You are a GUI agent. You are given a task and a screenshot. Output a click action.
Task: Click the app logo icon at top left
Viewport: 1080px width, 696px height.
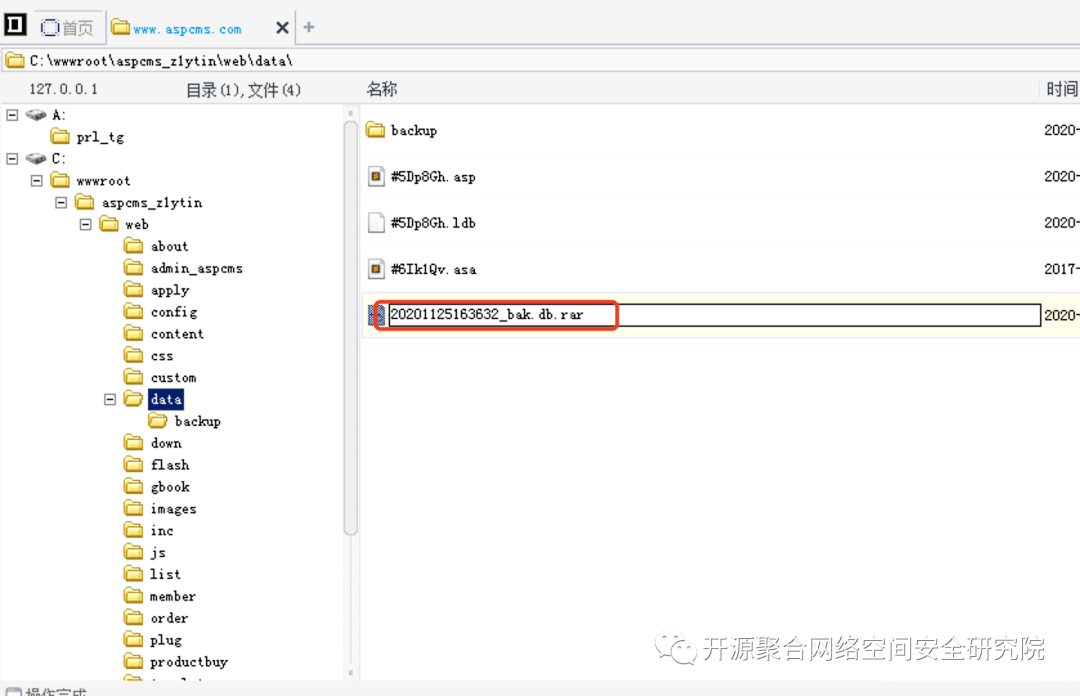[x=15, y=25]
